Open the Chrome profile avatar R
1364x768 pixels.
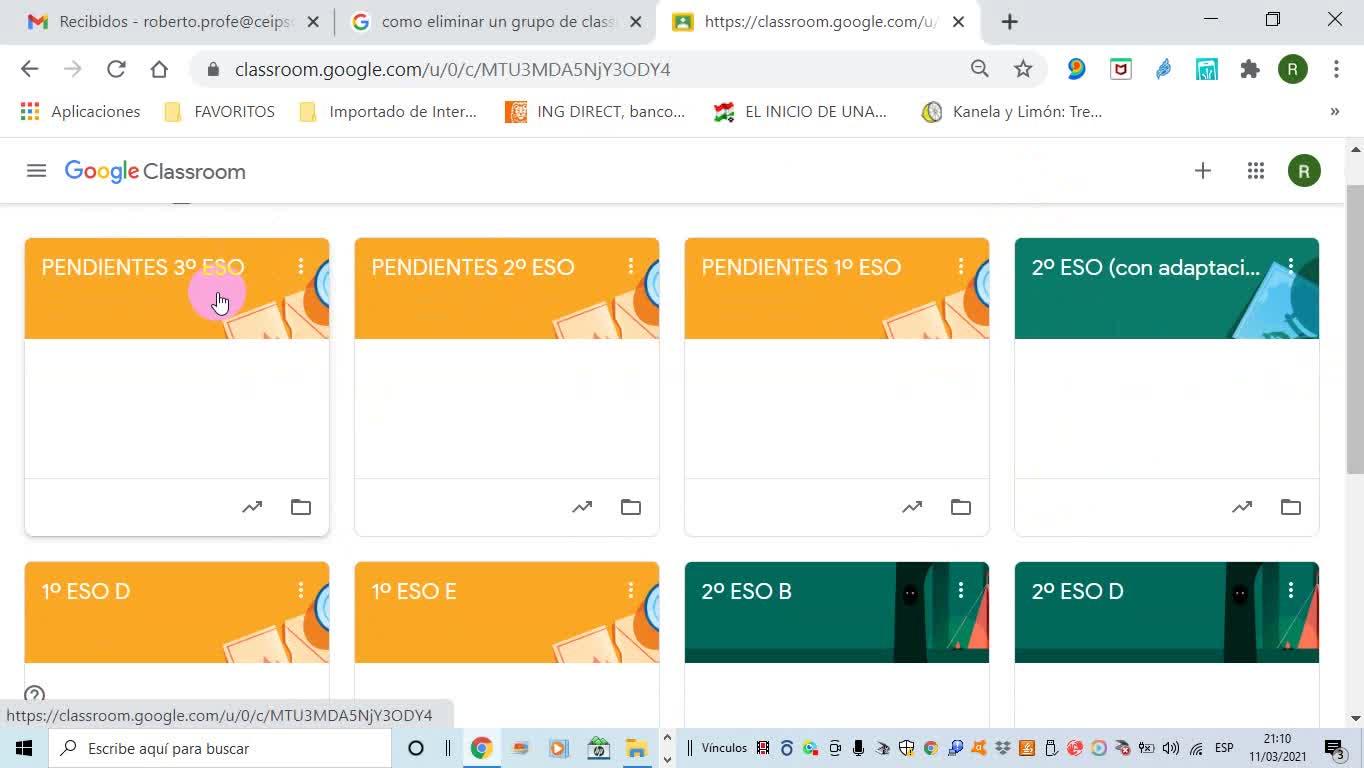tap(1293, 69)
